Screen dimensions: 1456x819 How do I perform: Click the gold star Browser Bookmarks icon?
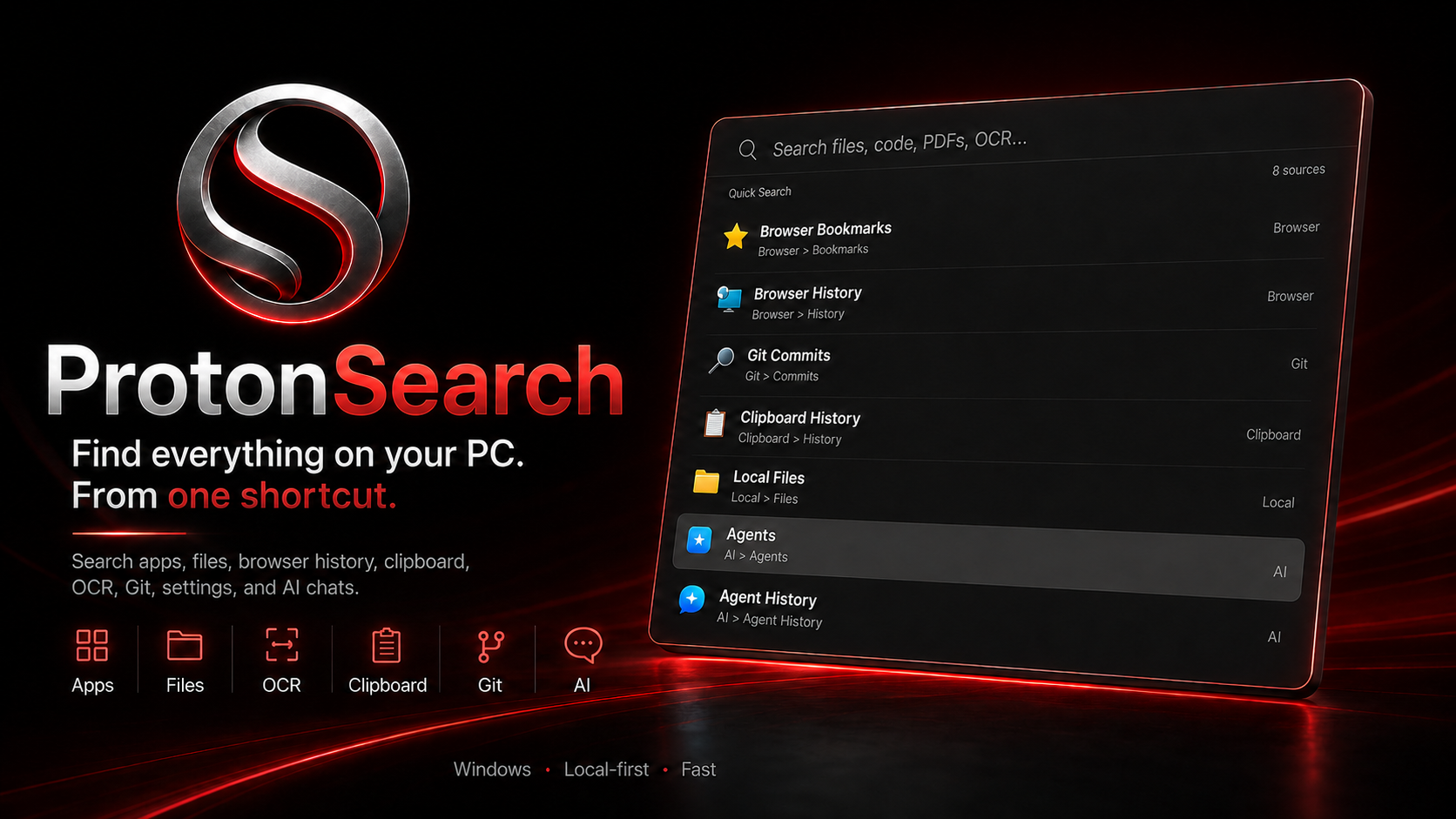(736, 236)
